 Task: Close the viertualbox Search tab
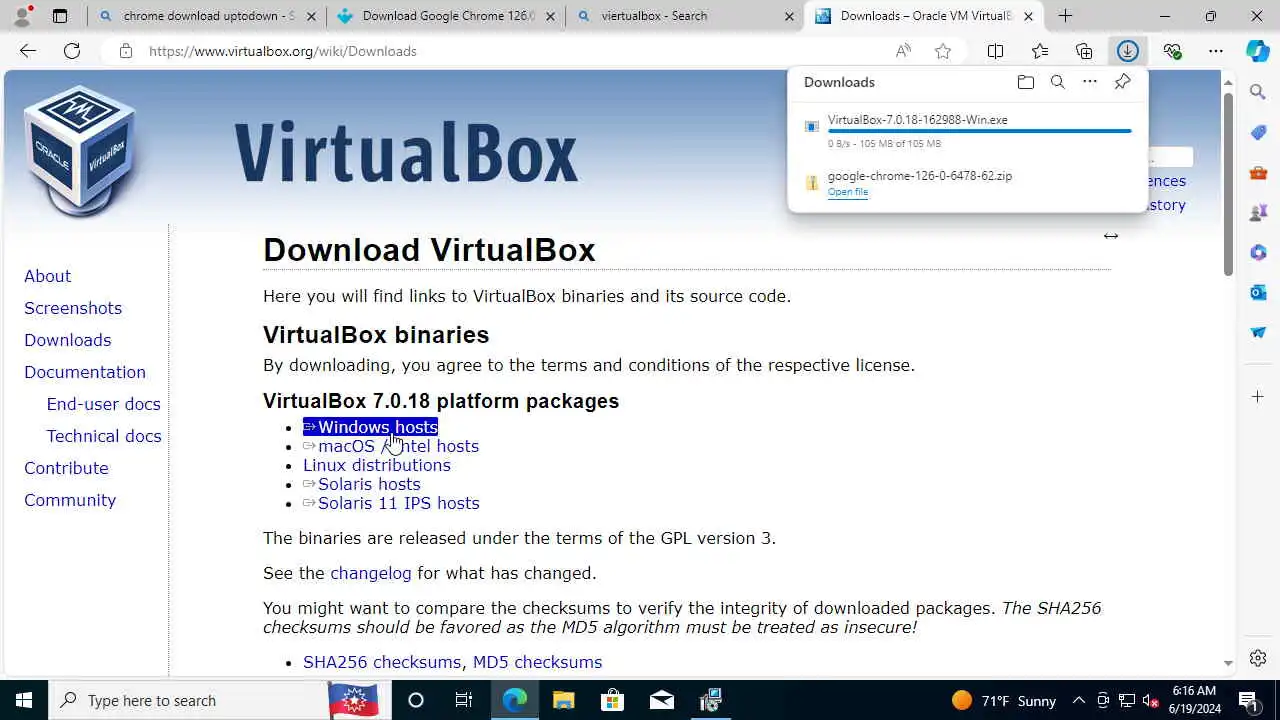click(789, 16)
